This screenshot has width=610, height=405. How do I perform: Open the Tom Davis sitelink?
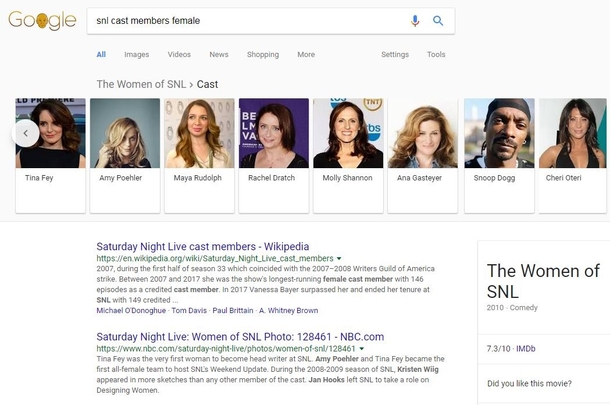point(189,310)
